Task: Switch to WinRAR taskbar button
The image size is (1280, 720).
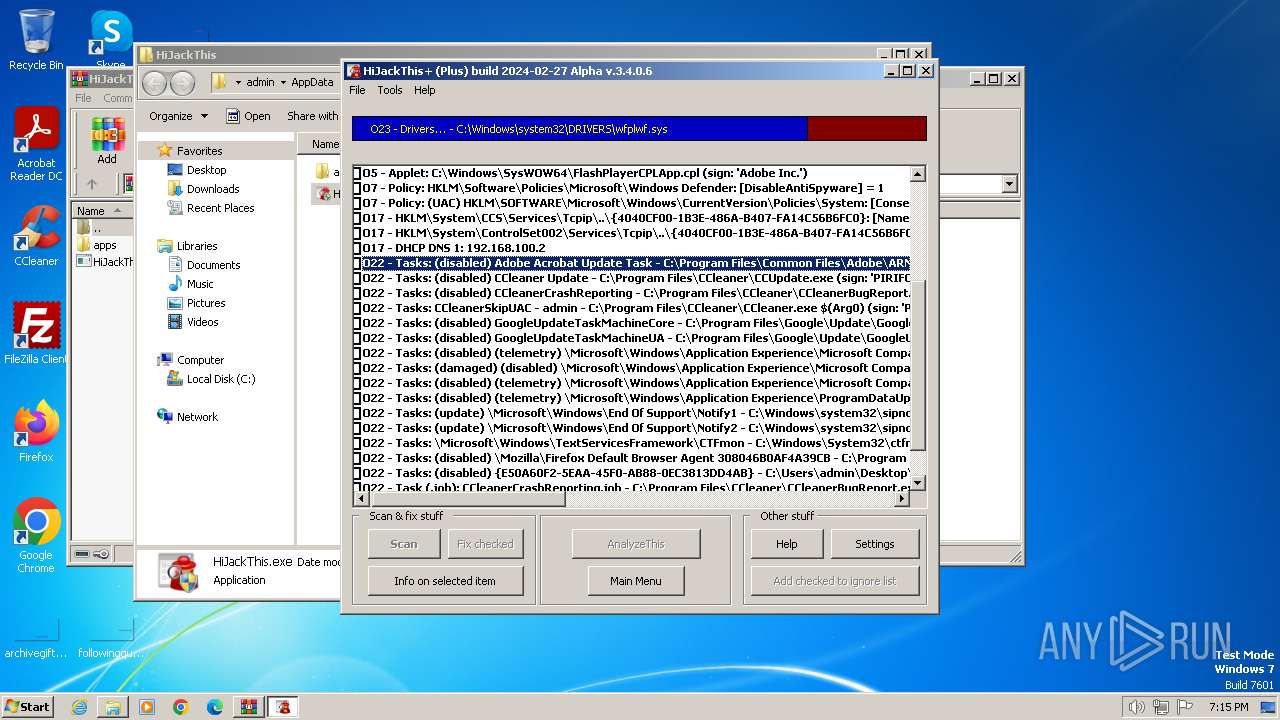Action: pos(249,706)
